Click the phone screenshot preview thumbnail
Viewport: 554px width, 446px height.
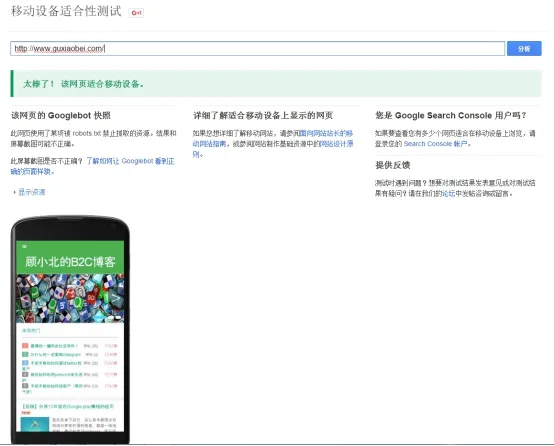click(70, 329)
